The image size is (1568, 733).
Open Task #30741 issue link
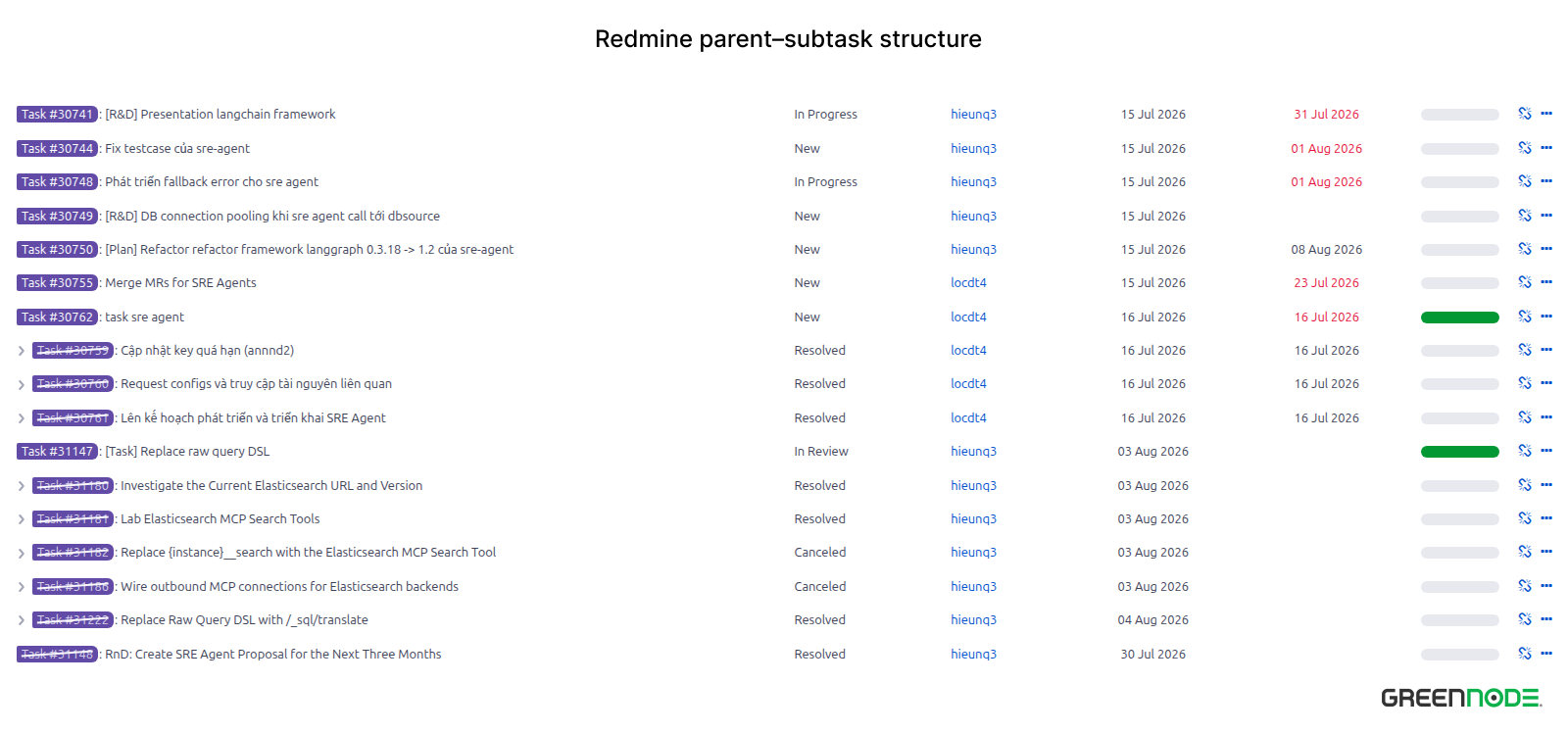57,115
